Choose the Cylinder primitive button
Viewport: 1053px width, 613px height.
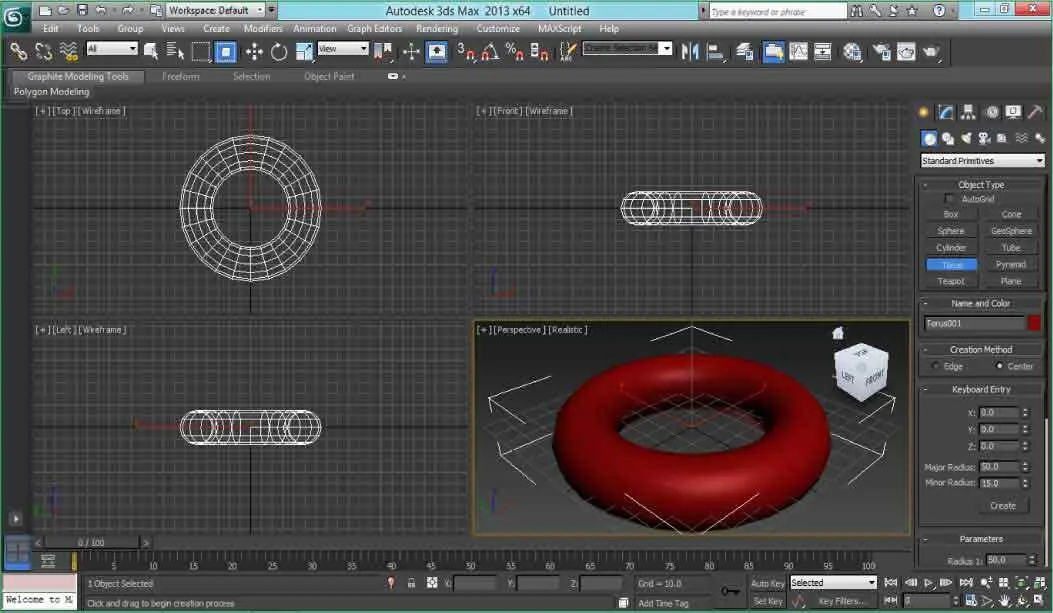point(951,248)
